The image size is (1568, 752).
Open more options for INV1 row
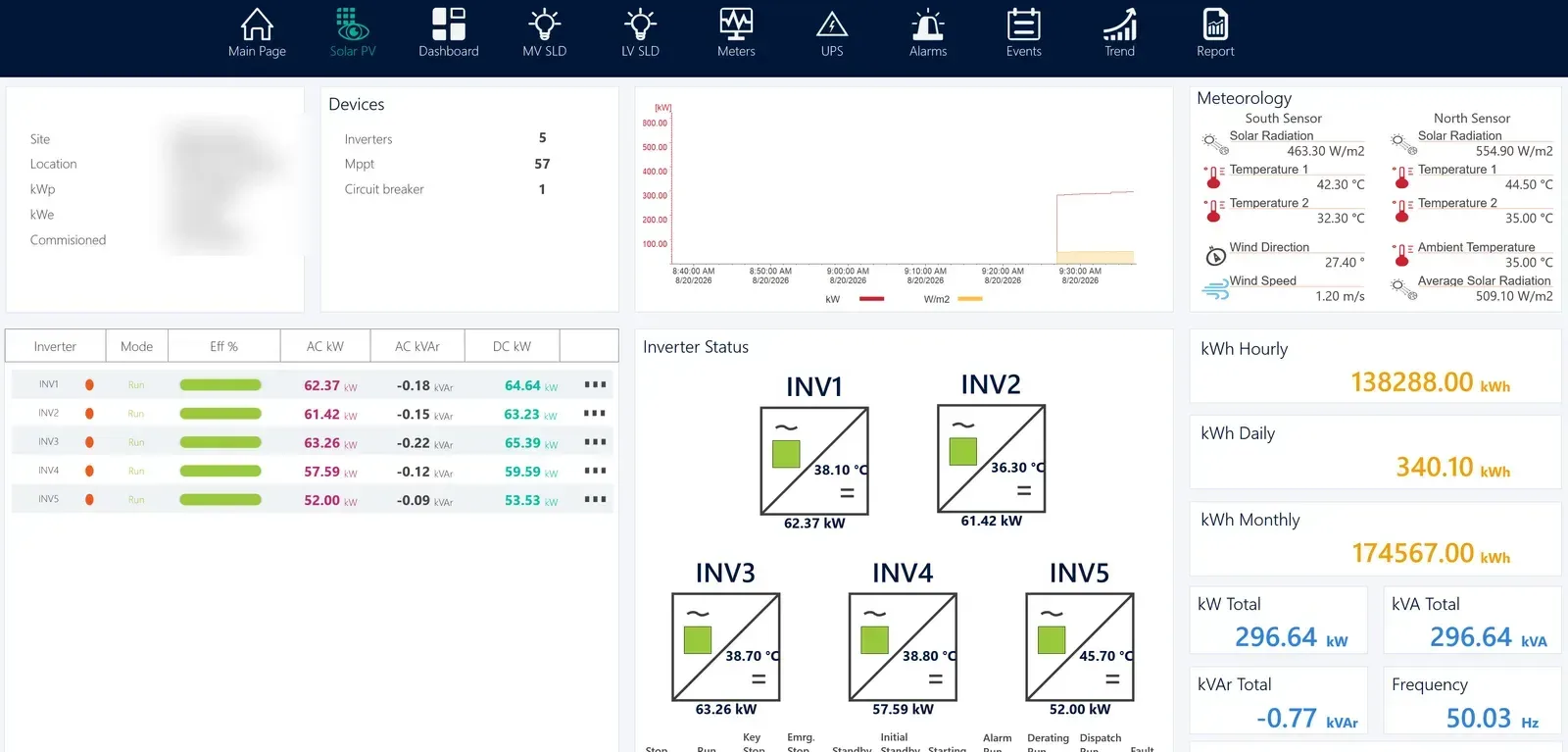click(x=595, y=384)
